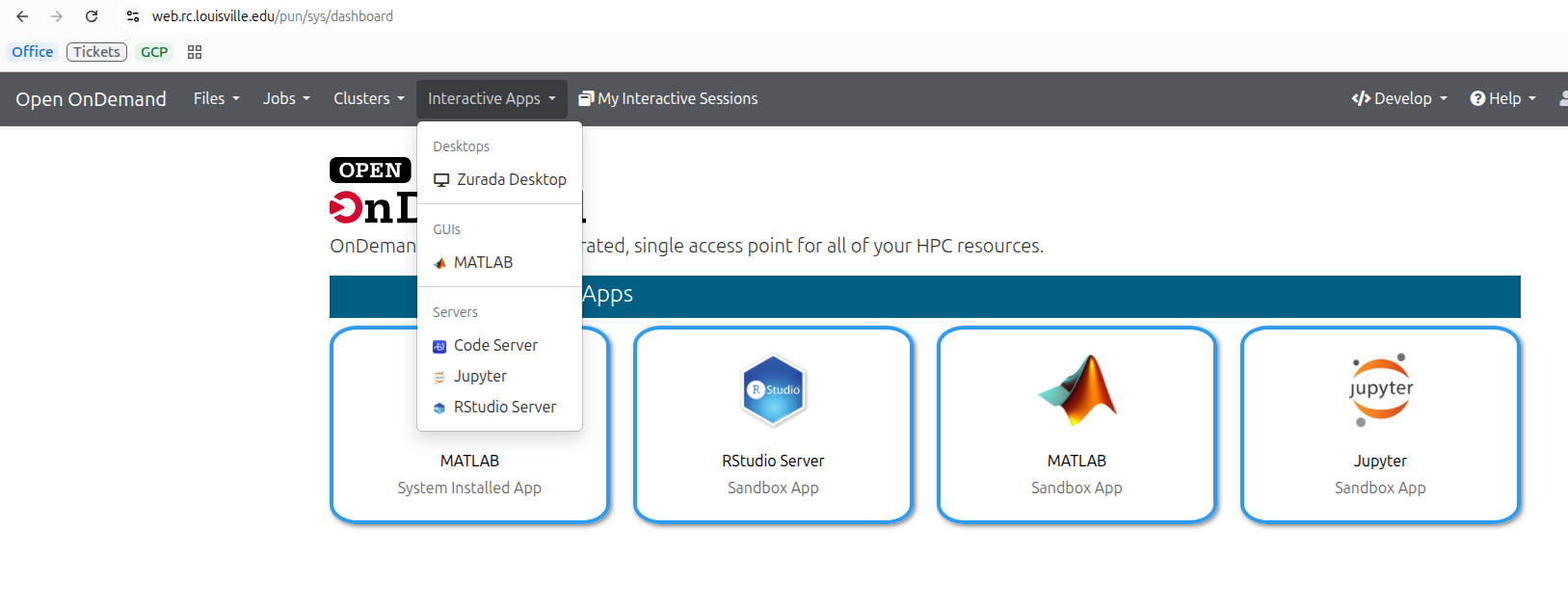Open the Jupyter Sandbox App card

point(1380,425)
